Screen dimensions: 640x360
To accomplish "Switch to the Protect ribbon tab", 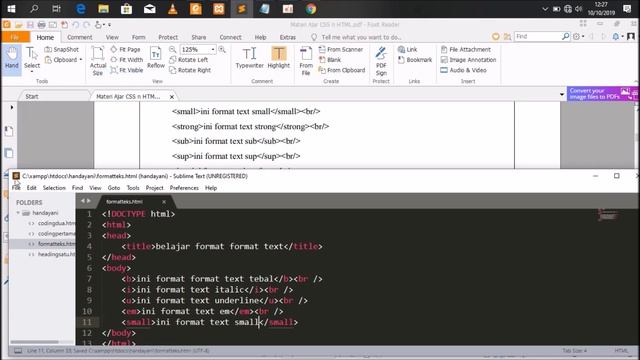I will click(168, 37).
